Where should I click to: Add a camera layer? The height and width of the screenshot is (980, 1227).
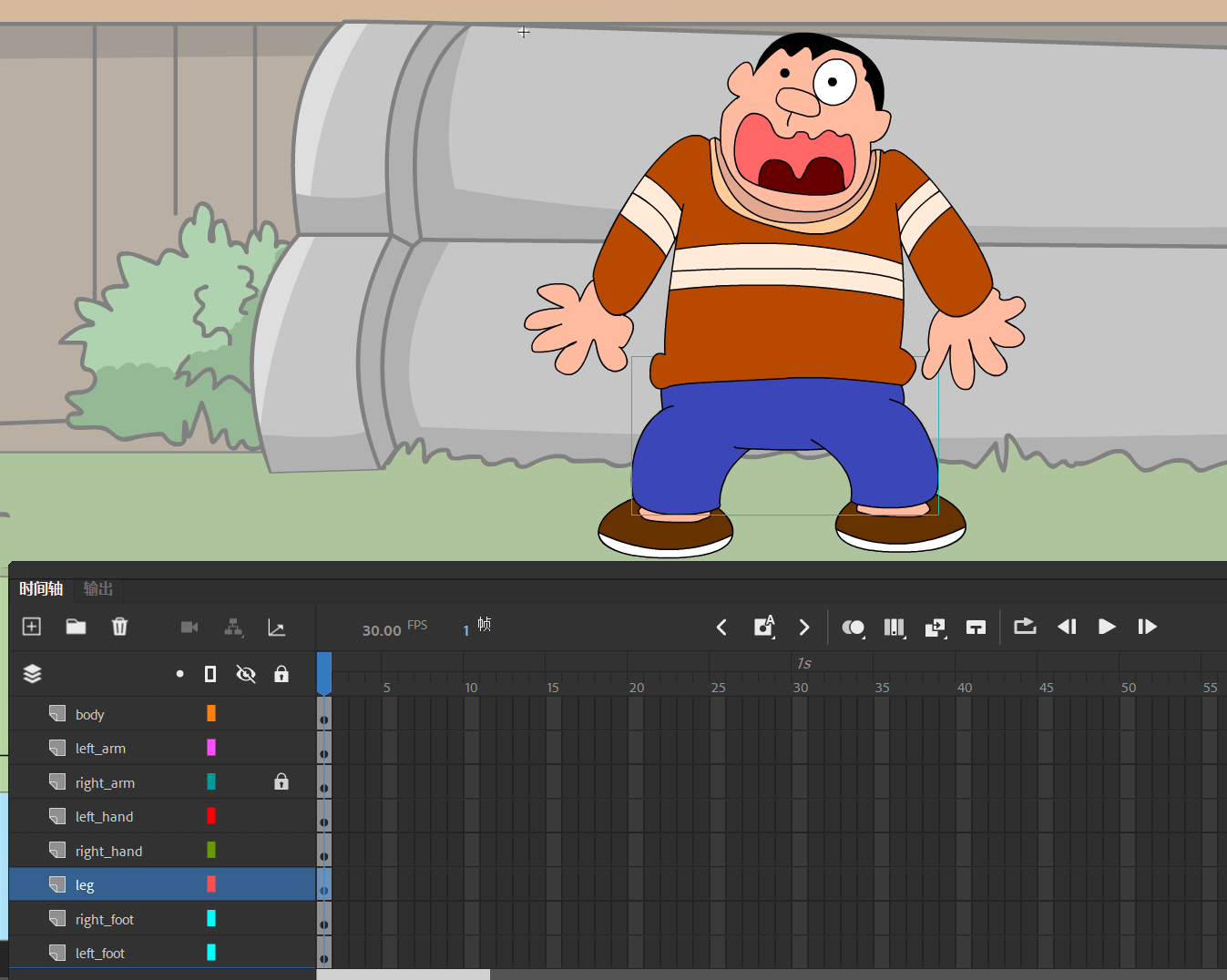[x=189, y=627]
